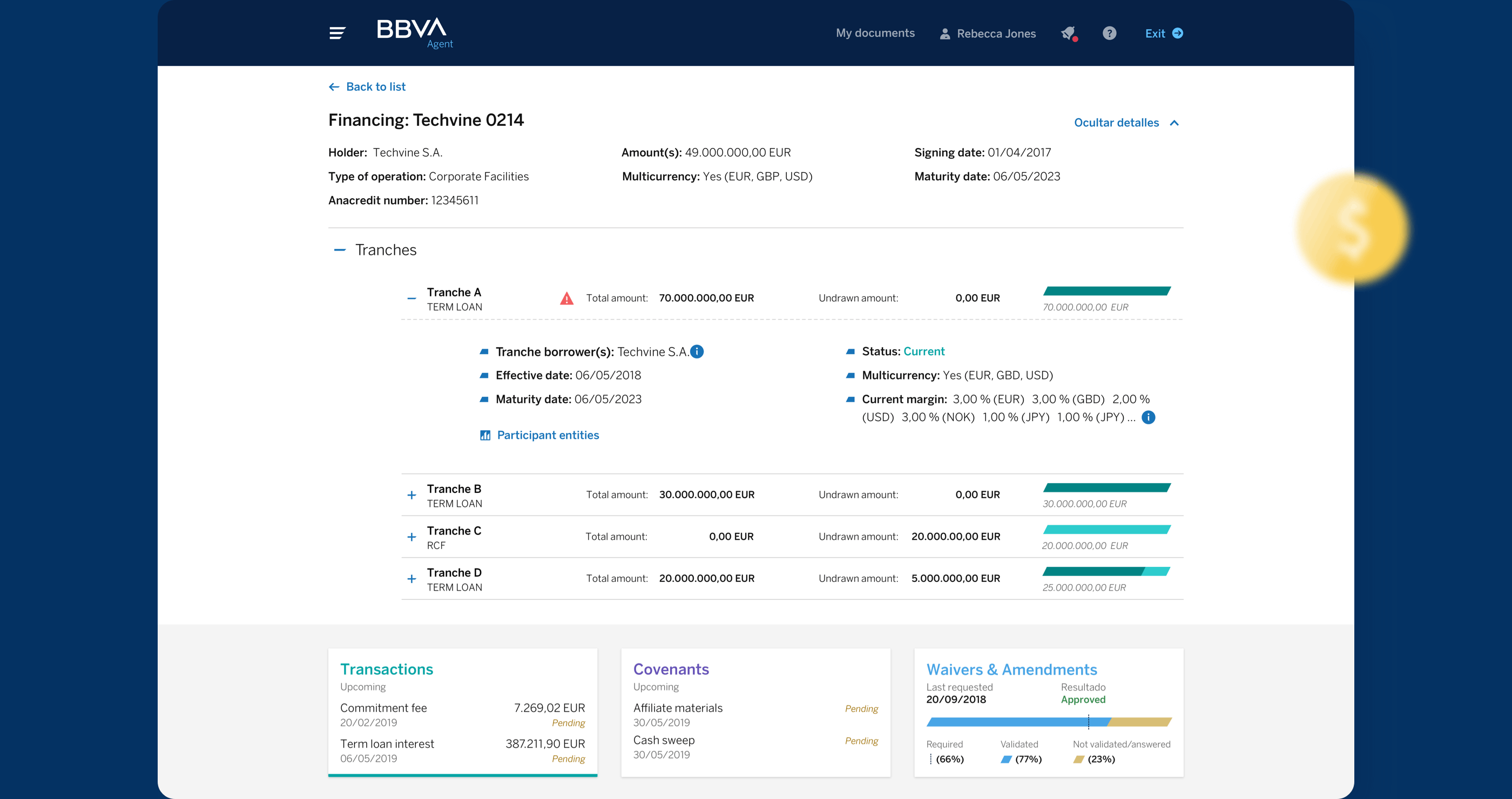The height and width of the screenshot is (799, 1512).
Task: Open the help question mark icon
Action: pos(1109,33)
